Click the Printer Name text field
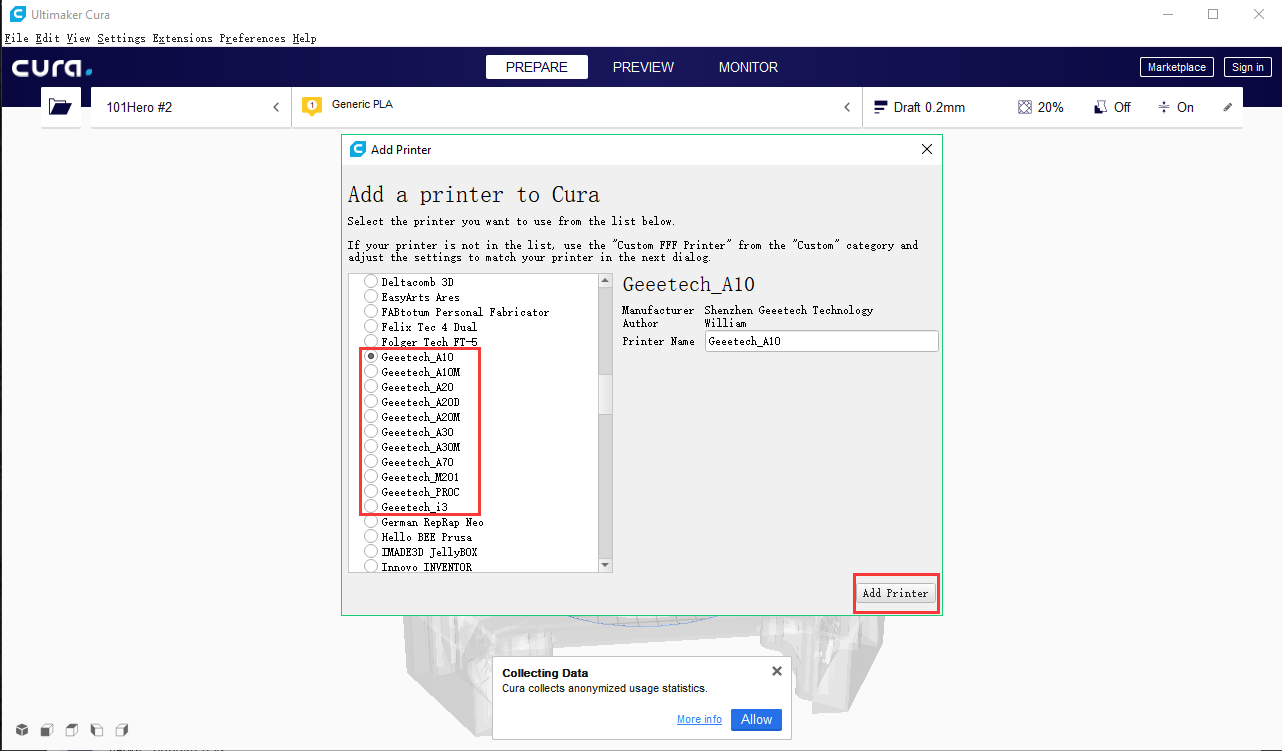The width and height of the screenshot is (1282, 751). [x=821, y=341]
